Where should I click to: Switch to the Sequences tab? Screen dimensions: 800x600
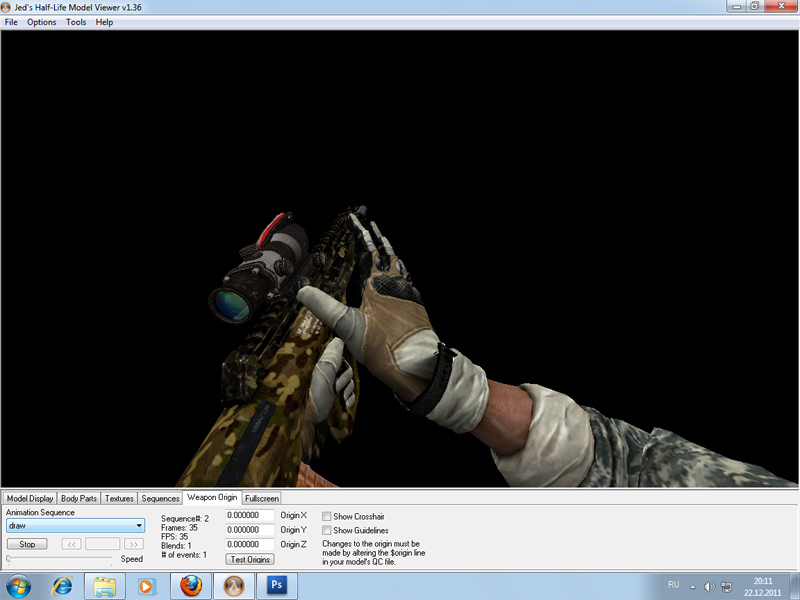160,498
